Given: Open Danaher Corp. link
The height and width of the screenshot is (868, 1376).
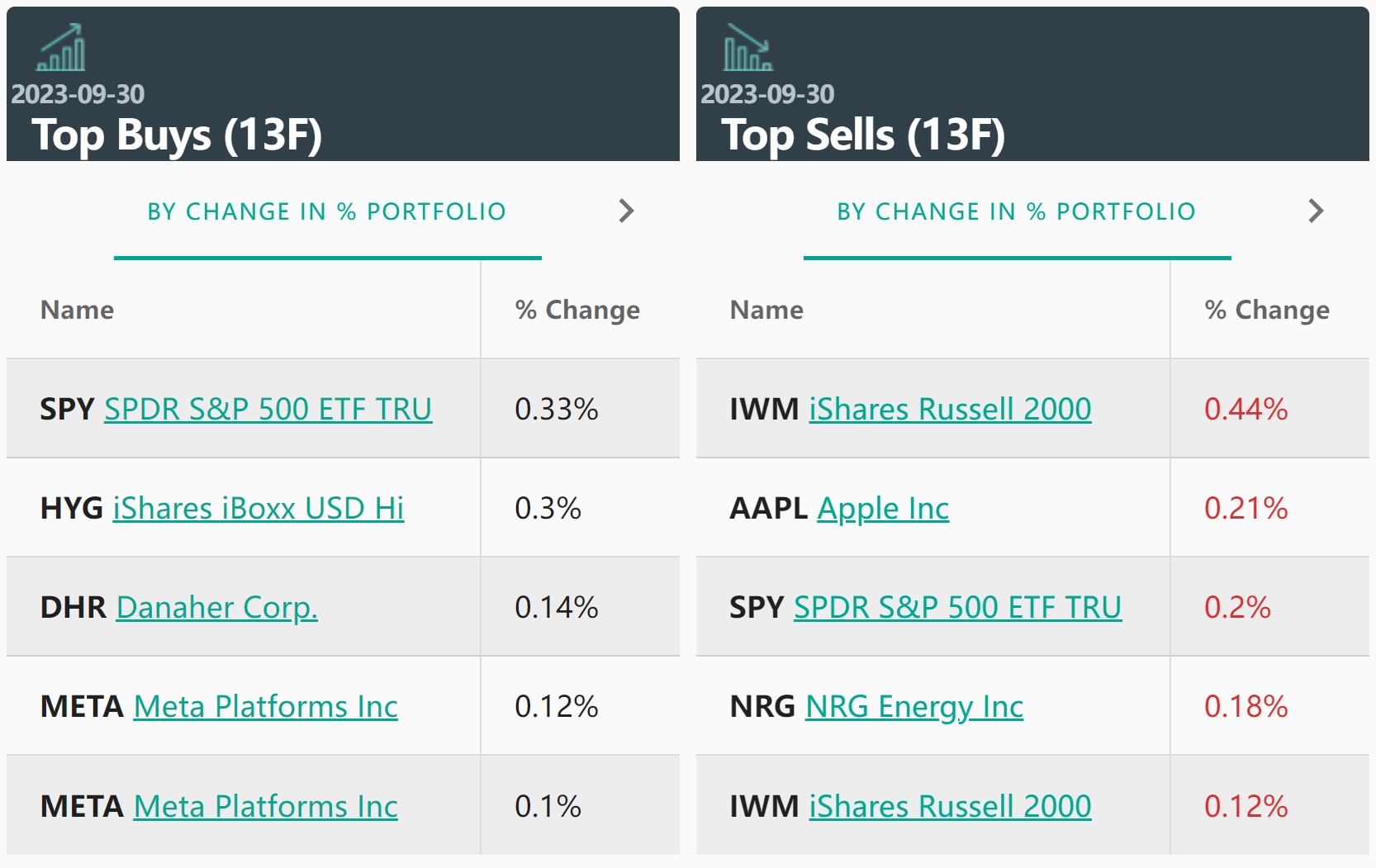Looking at the screenshot, I should [216, 608].
